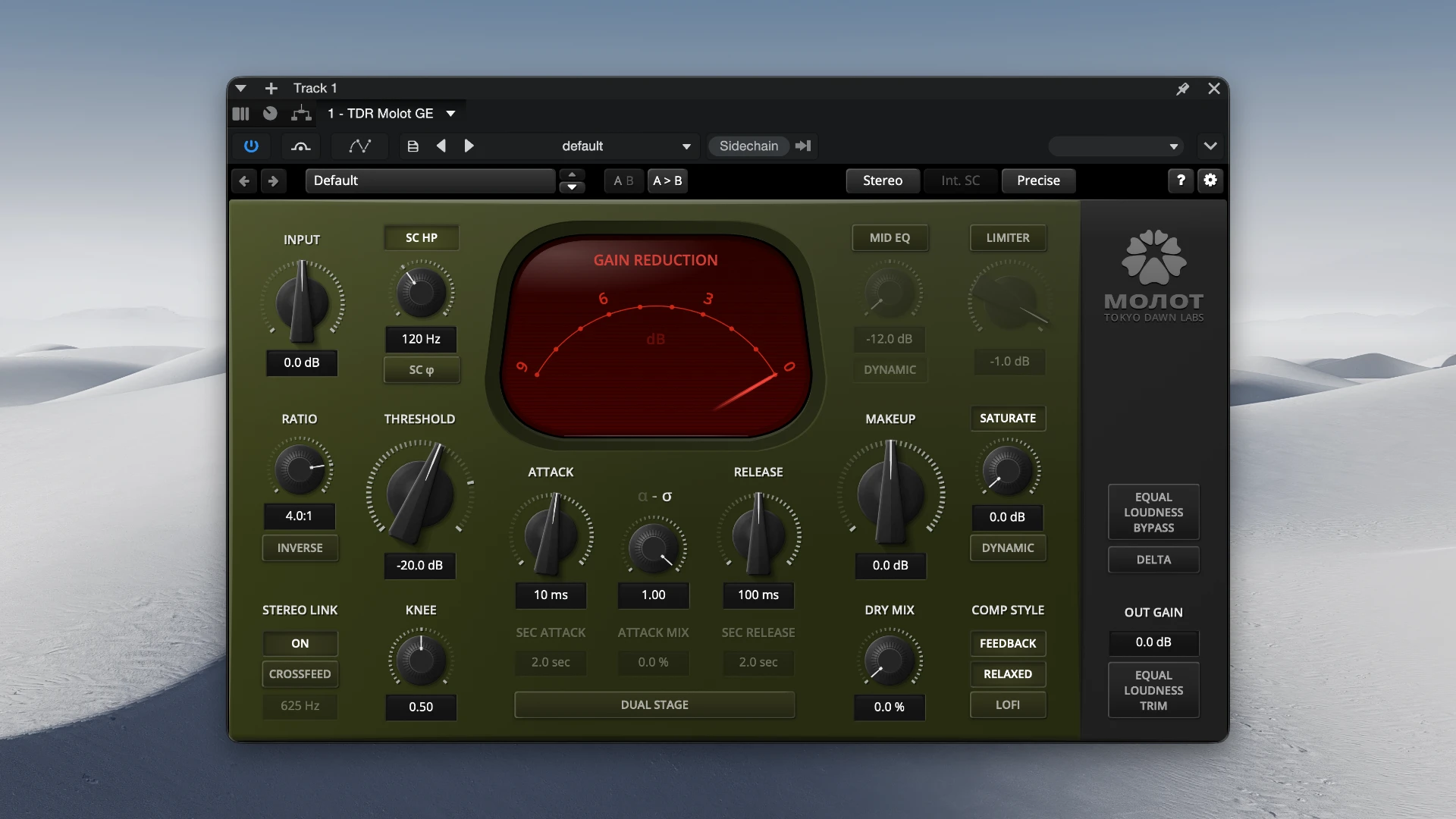Switch to Precise quality mode

[x=1038, y=180]
